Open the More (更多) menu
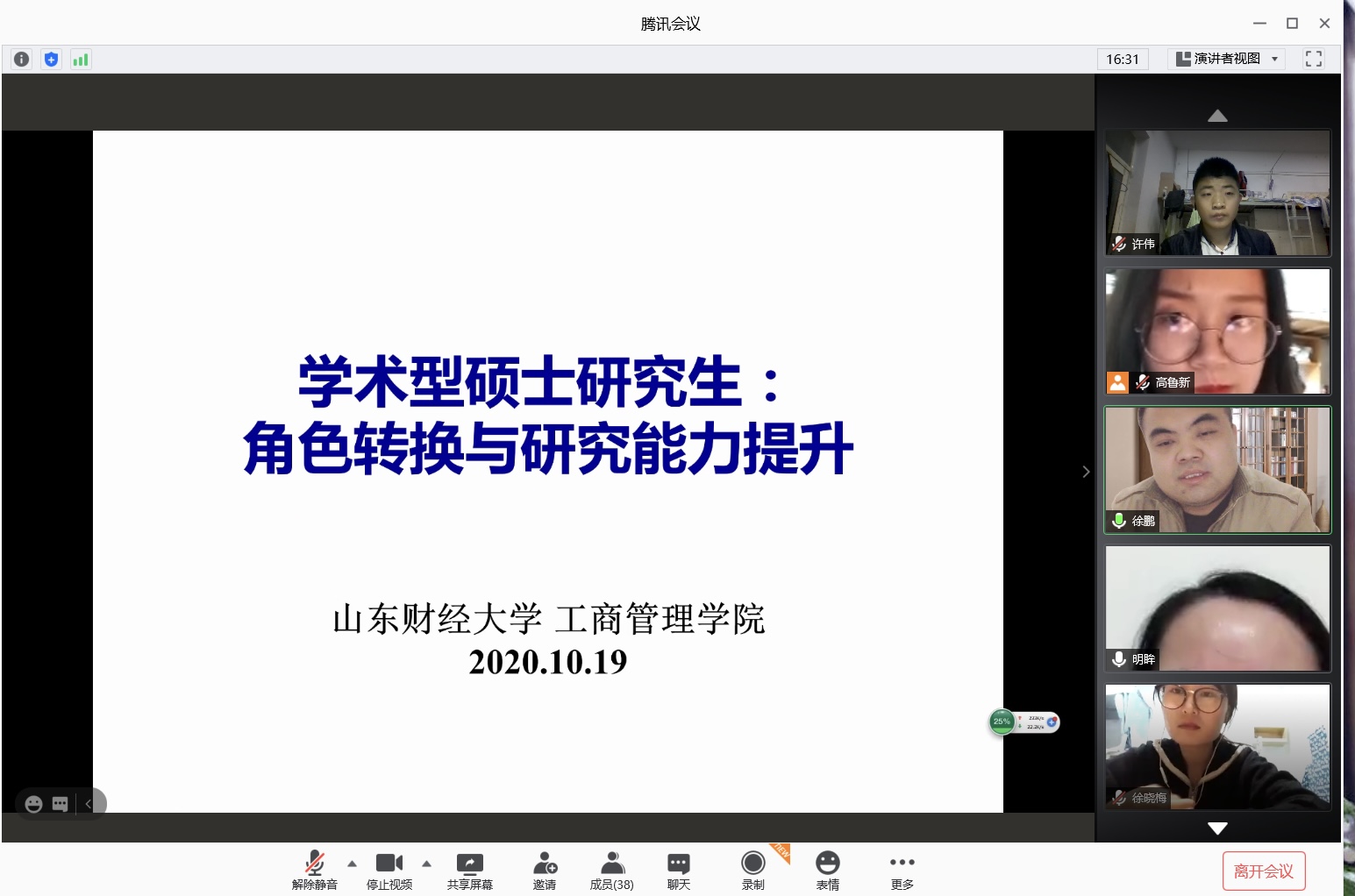The width and height of the screenshot is (1355, 896). 902,870
